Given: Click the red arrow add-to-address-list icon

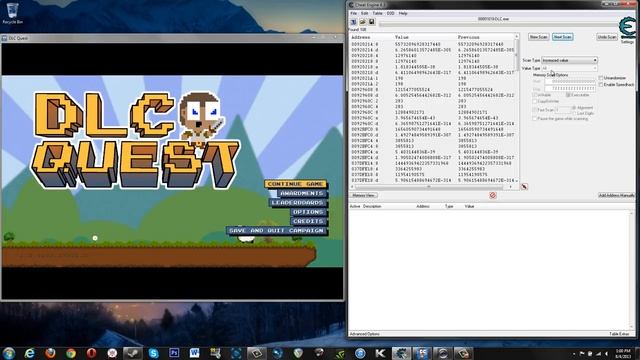Looking at the screenshot, I should [524, 187].
